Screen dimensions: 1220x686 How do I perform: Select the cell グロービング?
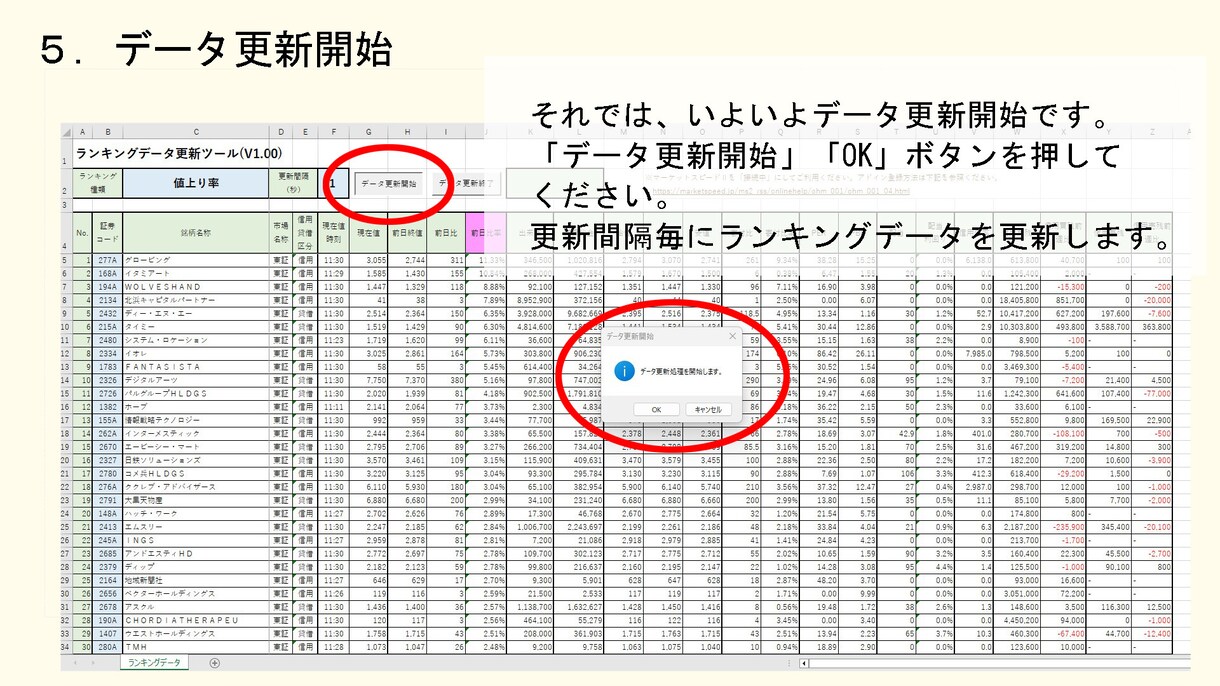click(x=196, y=260)
